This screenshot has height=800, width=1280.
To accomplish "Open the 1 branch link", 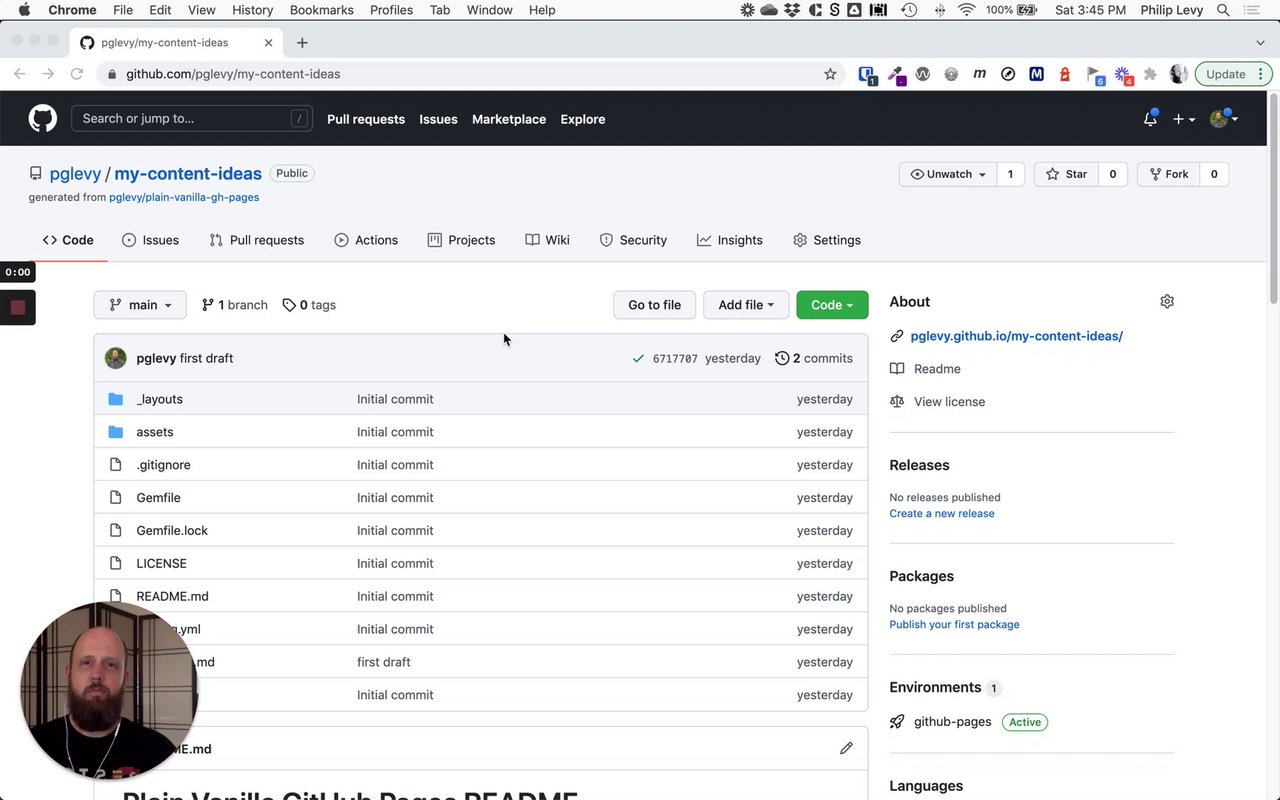I will pos(235,305).
